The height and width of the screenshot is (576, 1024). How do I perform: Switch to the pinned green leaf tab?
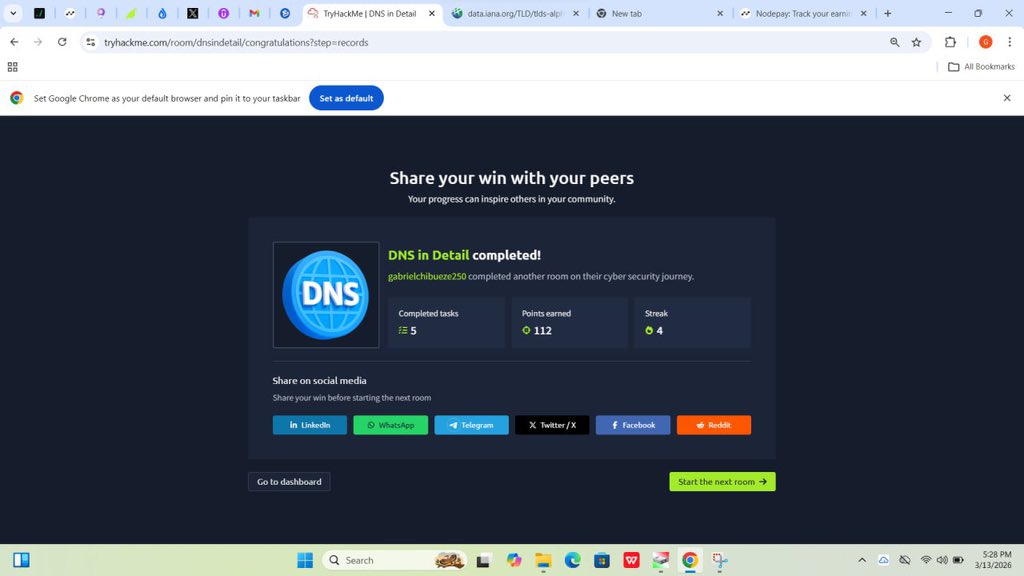[x=131, y=13]
